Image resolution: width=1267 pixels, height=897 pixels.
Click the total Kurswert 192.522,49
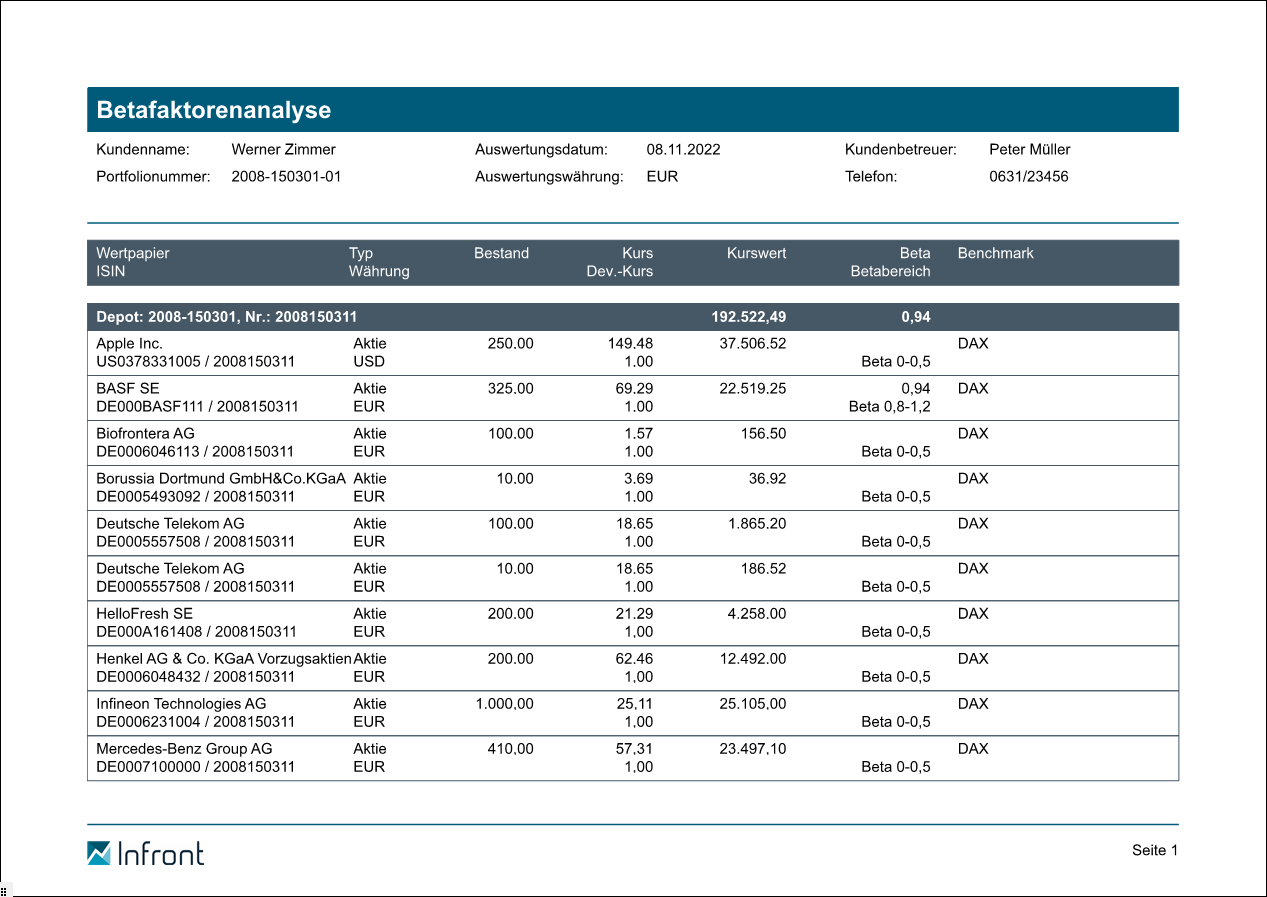pos(748,317)
